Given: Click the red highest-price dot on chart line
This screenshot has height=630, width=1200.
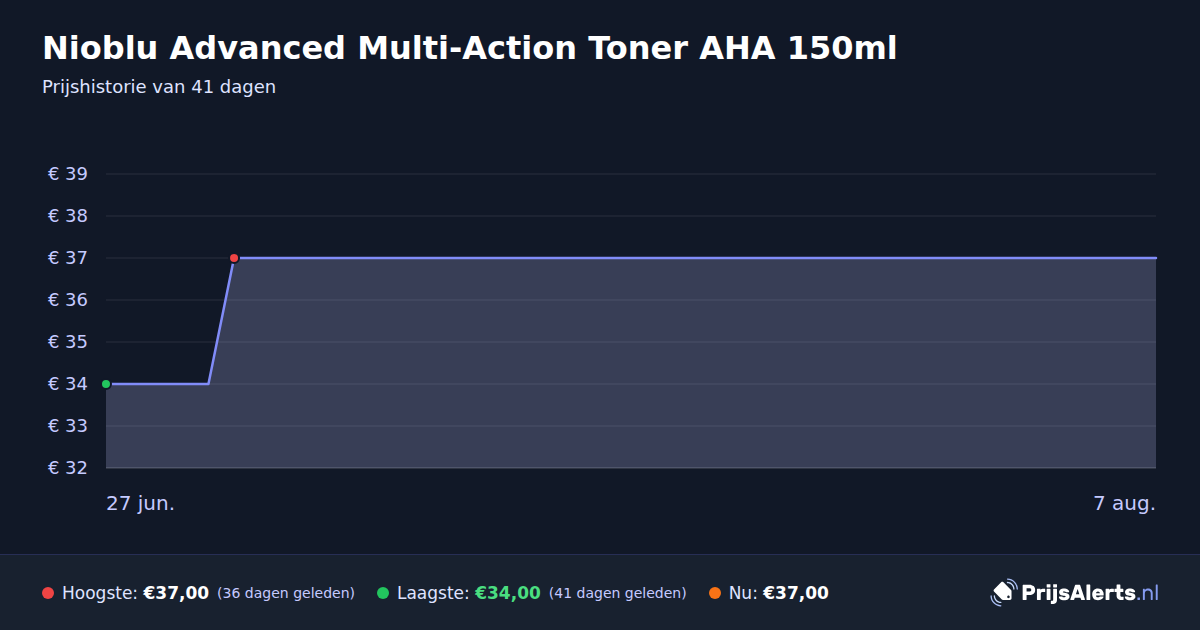Looking at the screenshot, I should (234, 258).
